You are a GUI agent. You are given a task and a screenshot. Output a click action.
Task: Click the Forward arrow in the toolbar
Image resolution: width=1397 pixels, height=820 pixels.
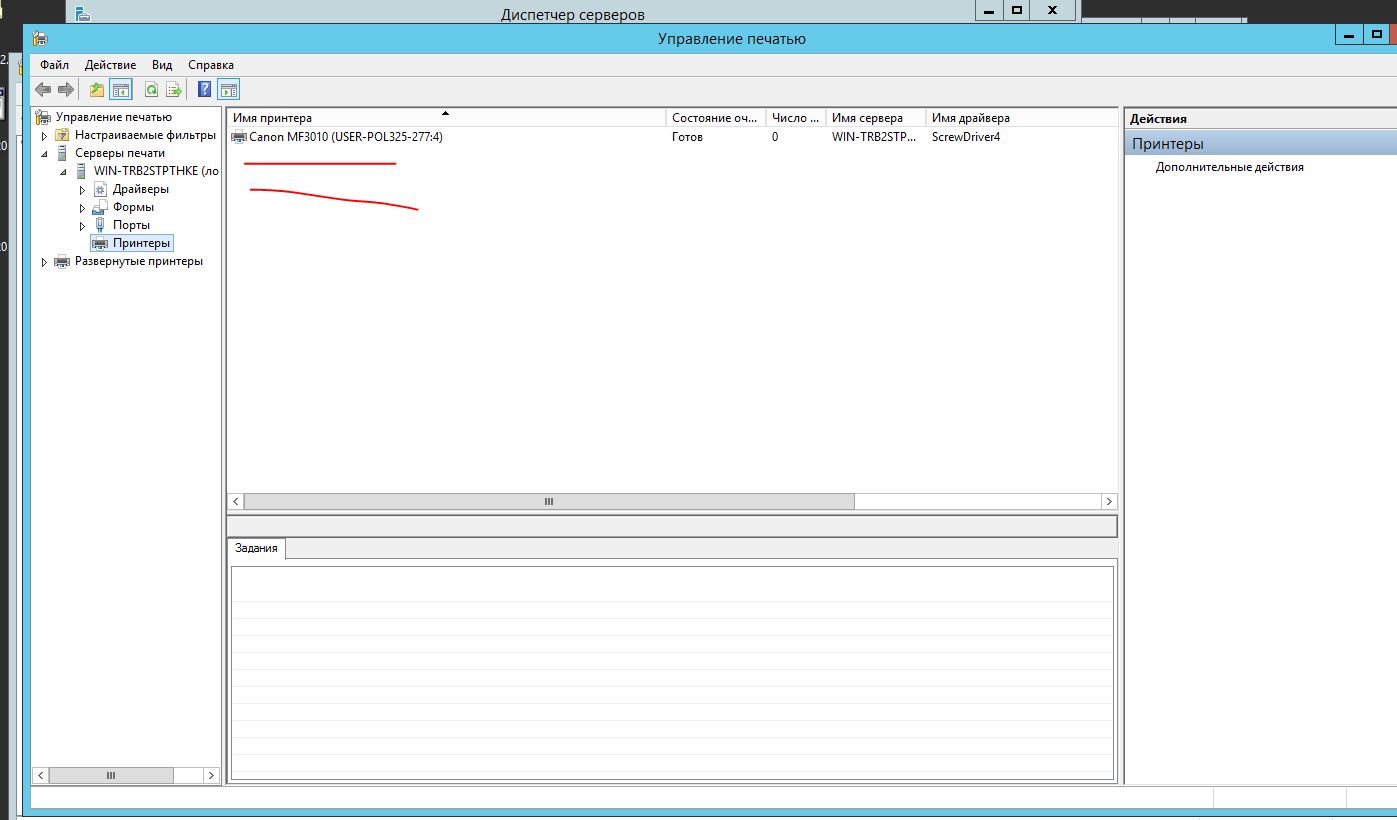click(x=66, y=90)
